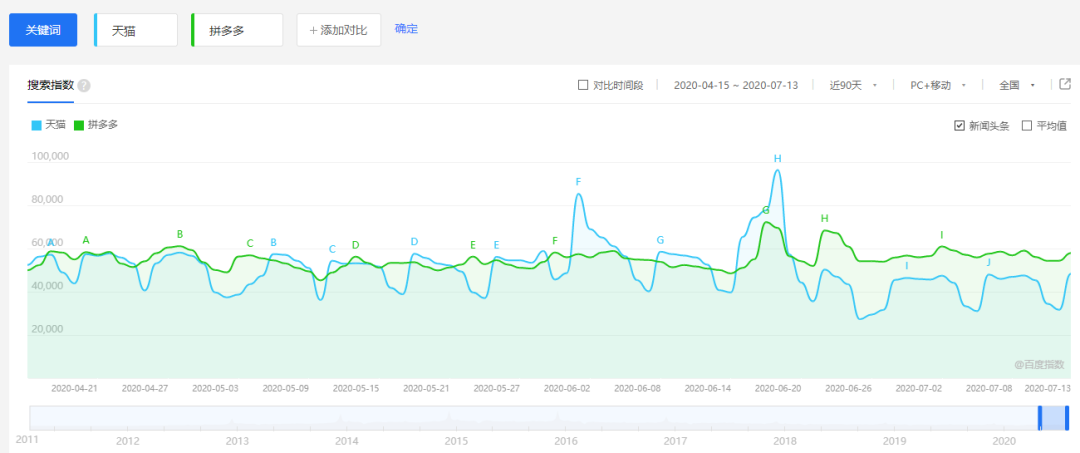The height and width of the screenshot is (453, 1080).
Task: Click the 100,000 y-axis label
Action: (50, 156)
